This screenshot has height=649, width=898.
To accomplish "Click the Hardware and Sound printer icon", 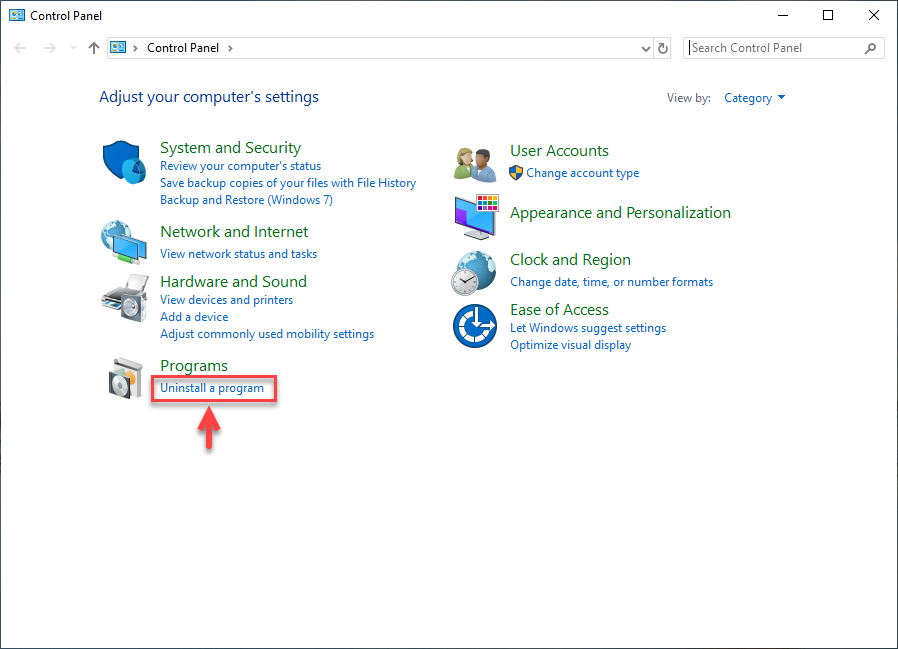I will click(125, 298).
